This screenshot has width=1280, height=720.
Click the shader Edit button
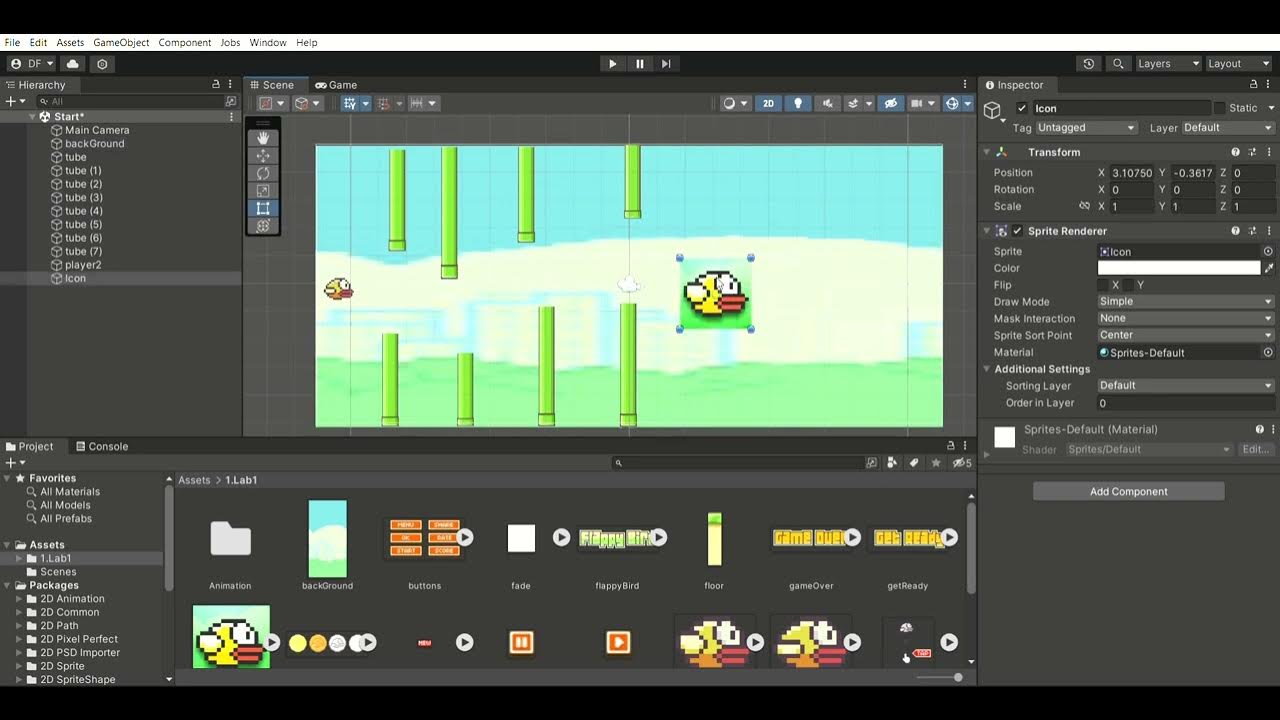[1256, 450]
